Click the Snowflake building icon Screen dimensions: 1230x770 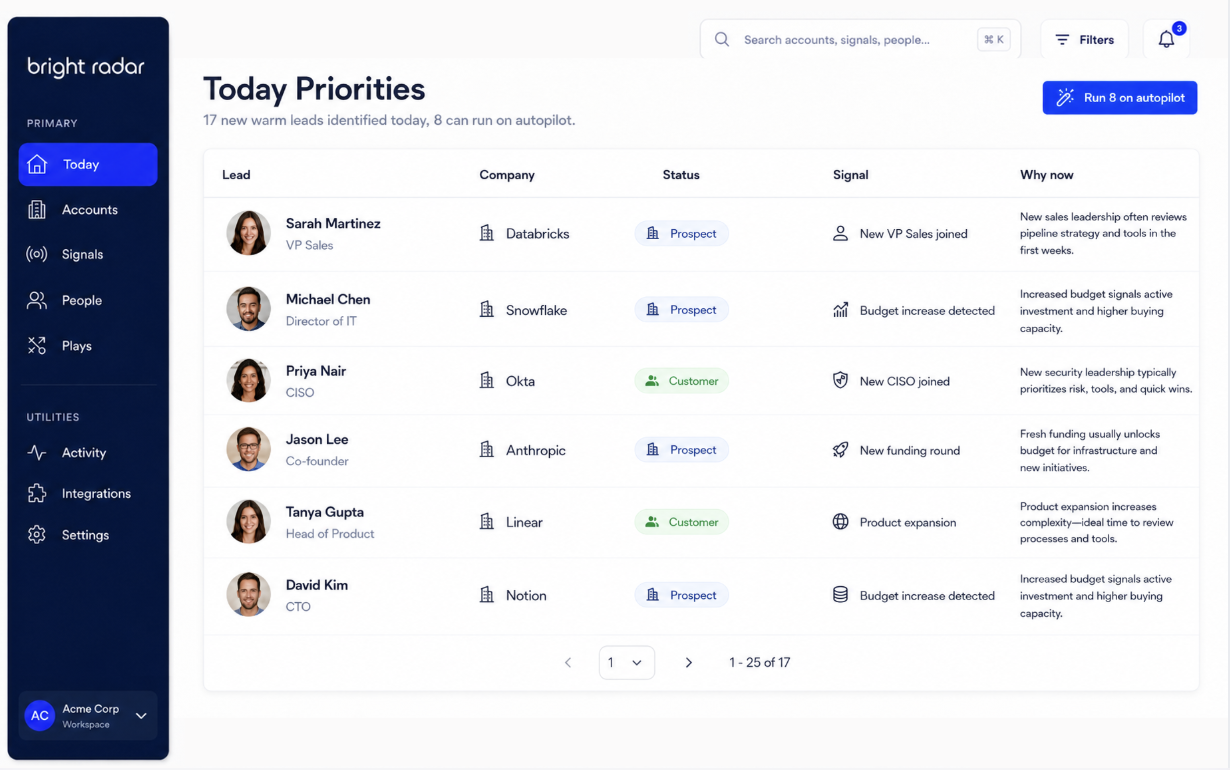pyautogui.click(x=487, y=310)
